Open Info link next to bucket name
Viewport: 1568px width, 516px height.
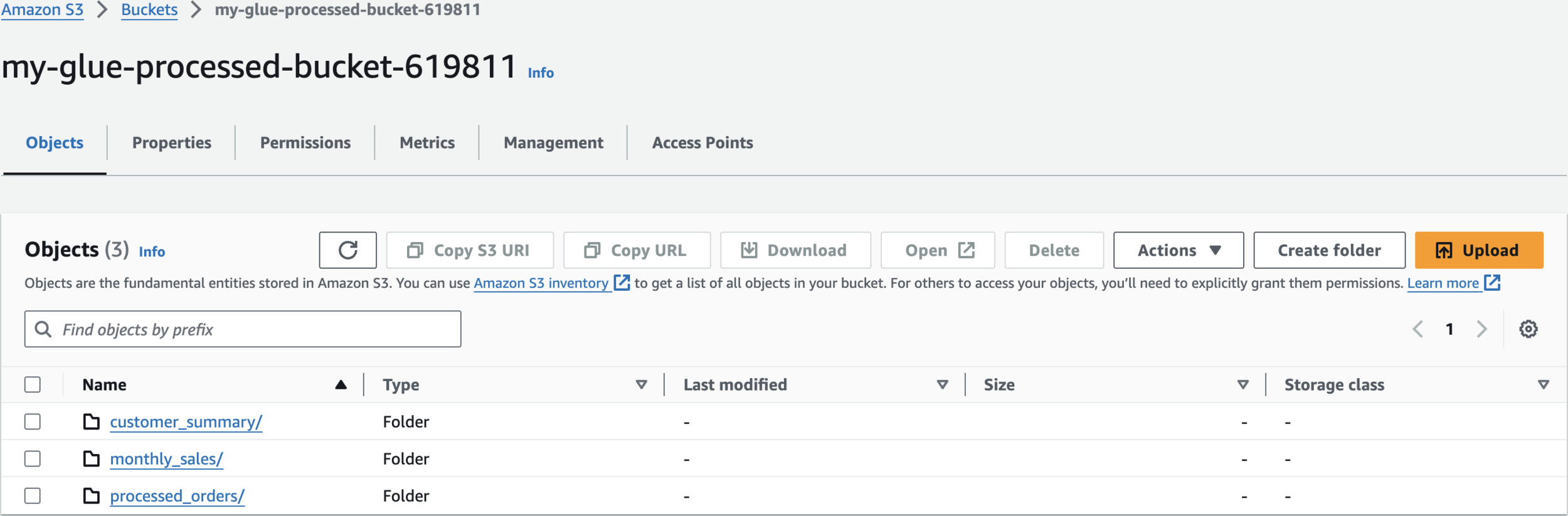tap(541, 73)
